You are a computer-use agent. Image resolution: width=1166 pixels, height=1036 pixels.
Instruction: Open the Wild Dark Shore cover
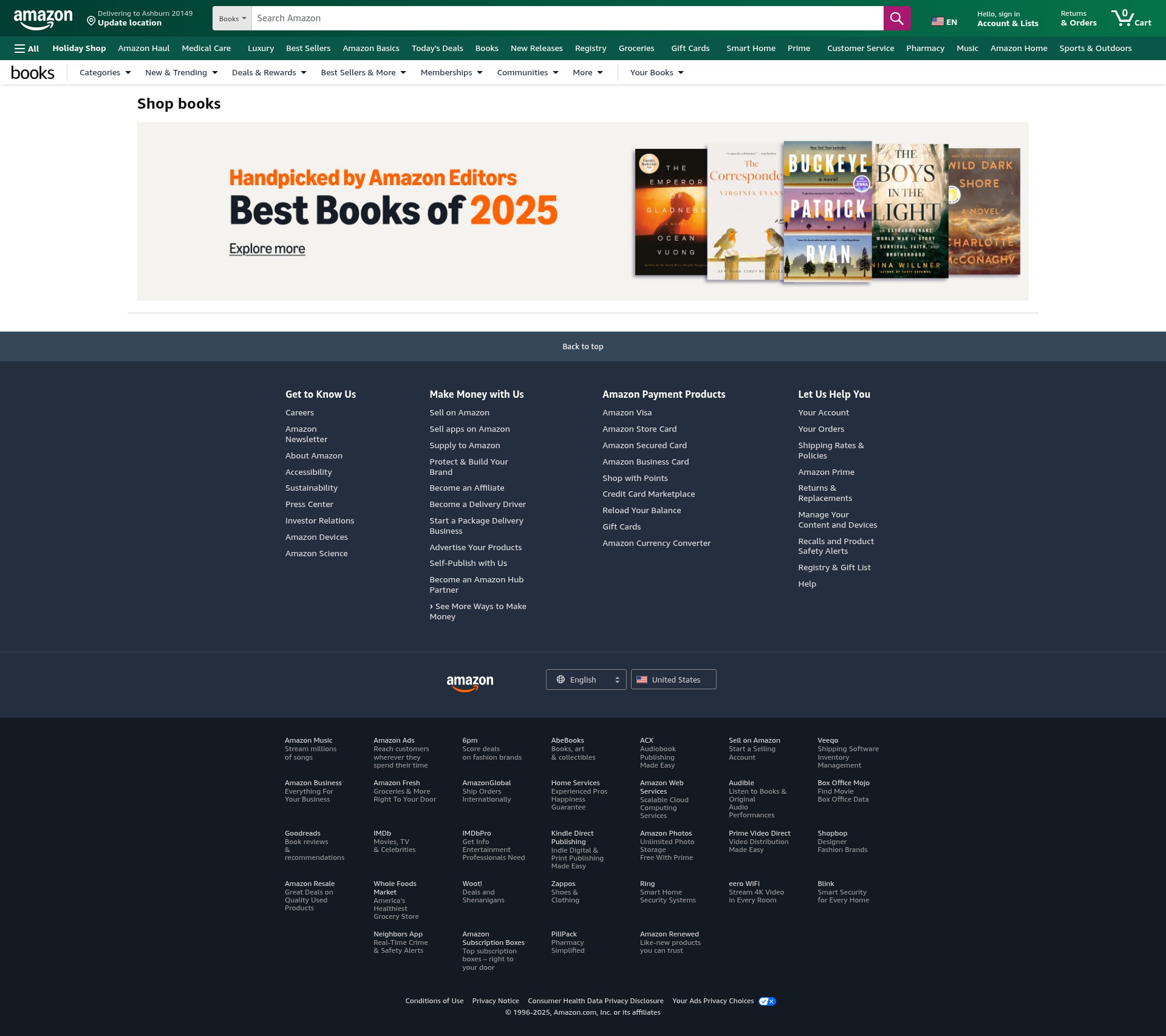984,211
